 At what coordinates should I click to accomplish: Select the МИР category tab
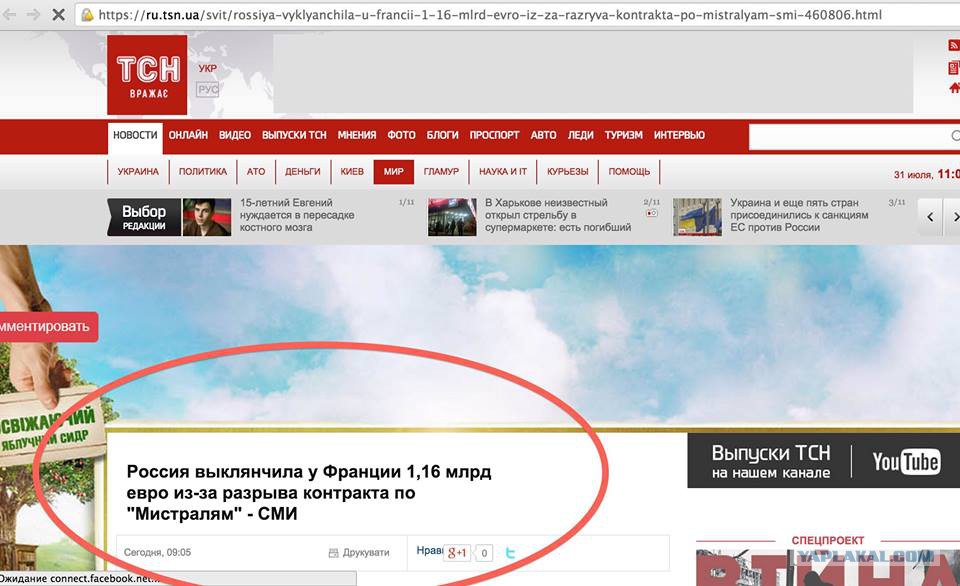tap(393, 171)
